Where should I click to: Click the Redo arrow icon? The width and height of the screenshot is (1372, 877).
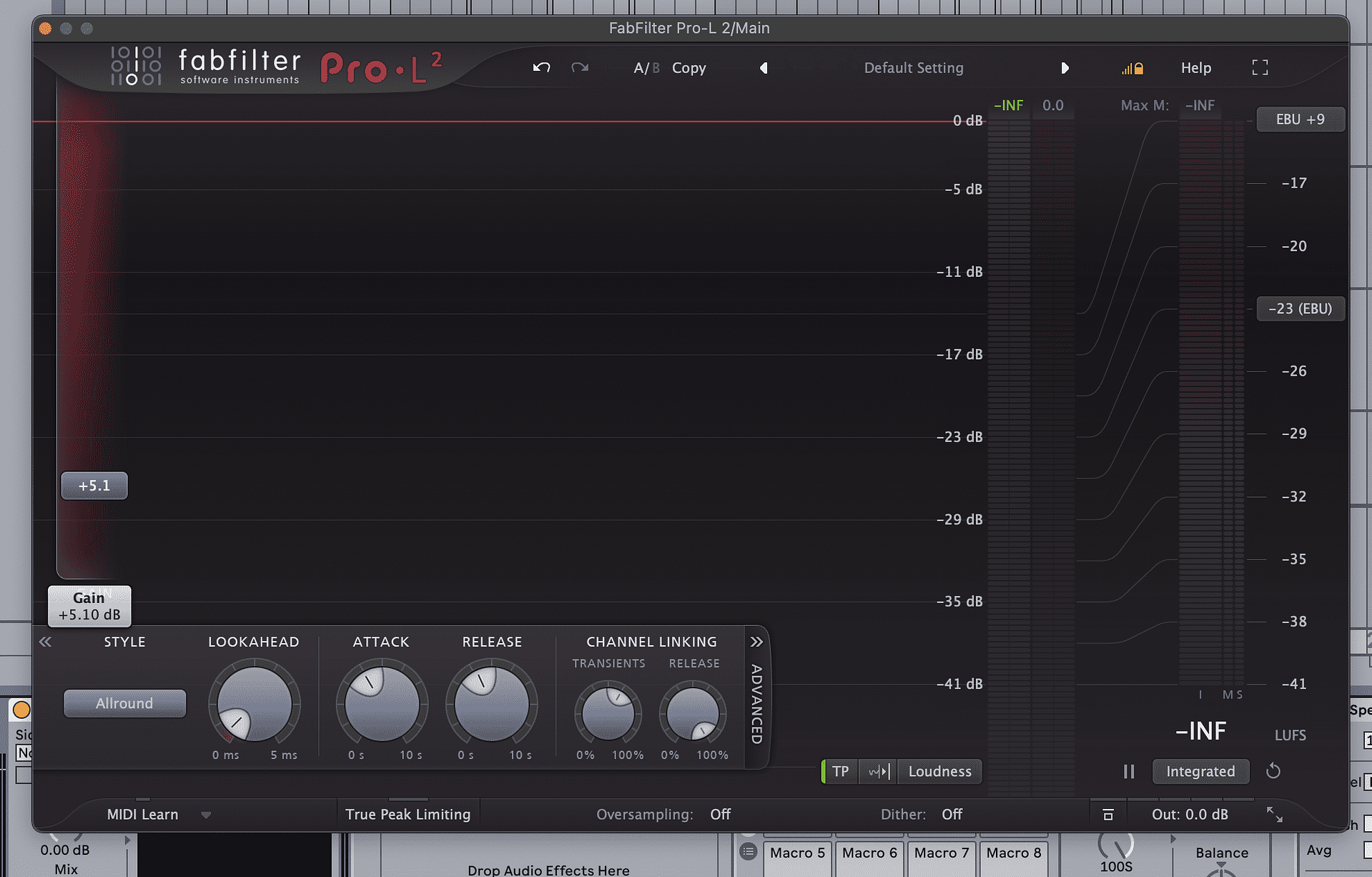(x=579, y=67)
